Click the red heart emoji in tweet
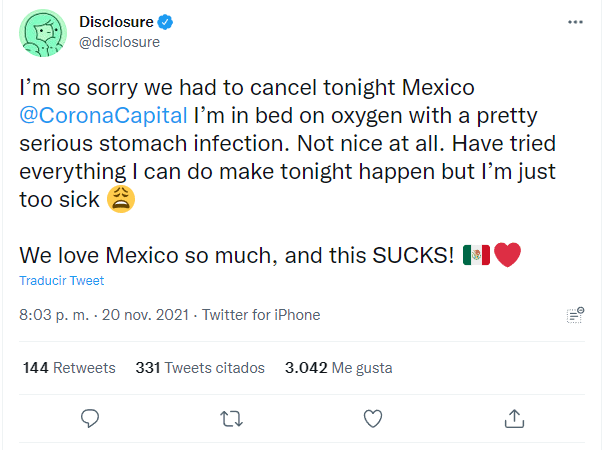 coord(507,255)
